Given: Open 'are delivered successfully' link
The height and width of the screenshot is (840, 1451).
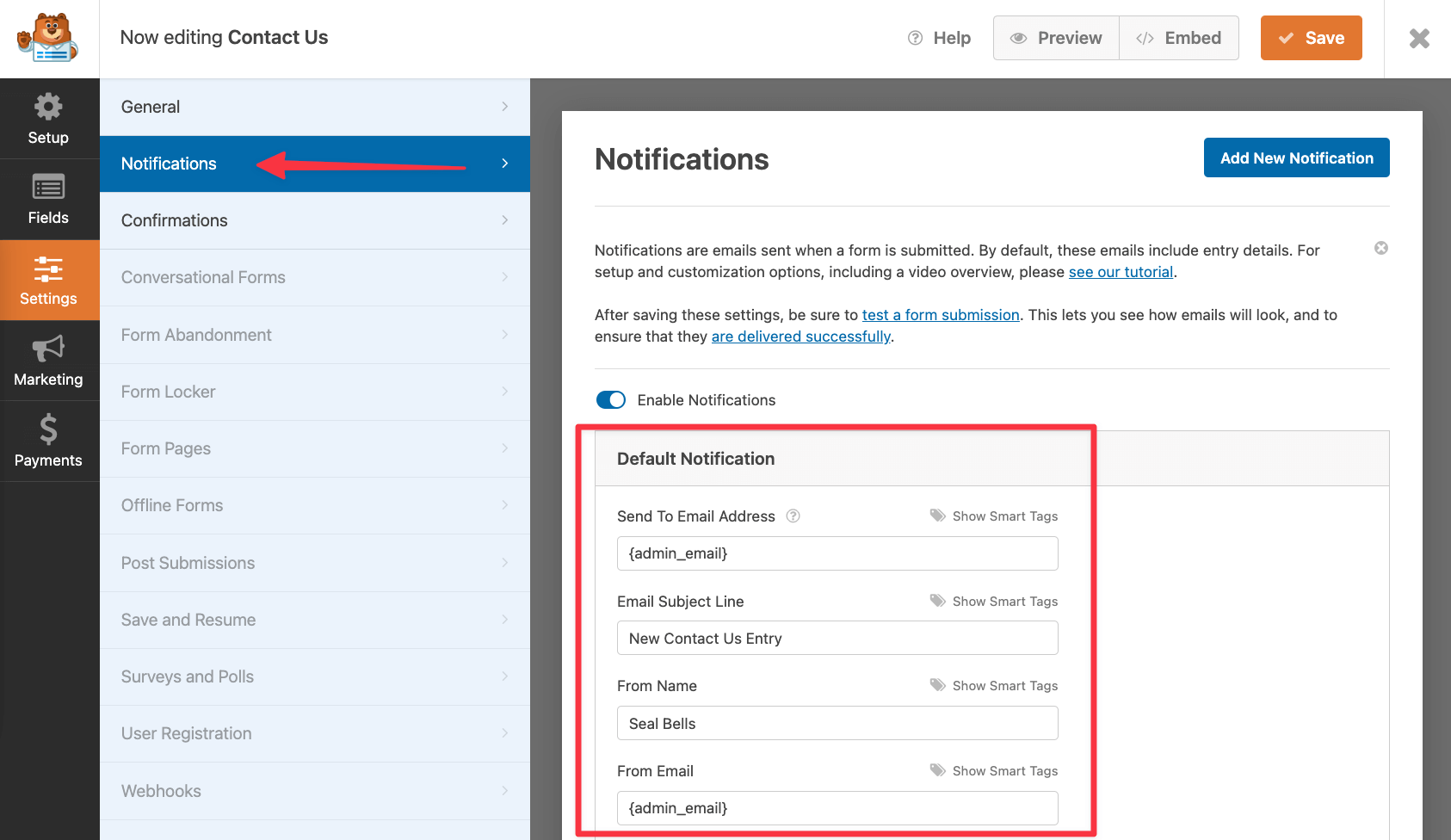Looking at the screenshot, I should [800, 337].
